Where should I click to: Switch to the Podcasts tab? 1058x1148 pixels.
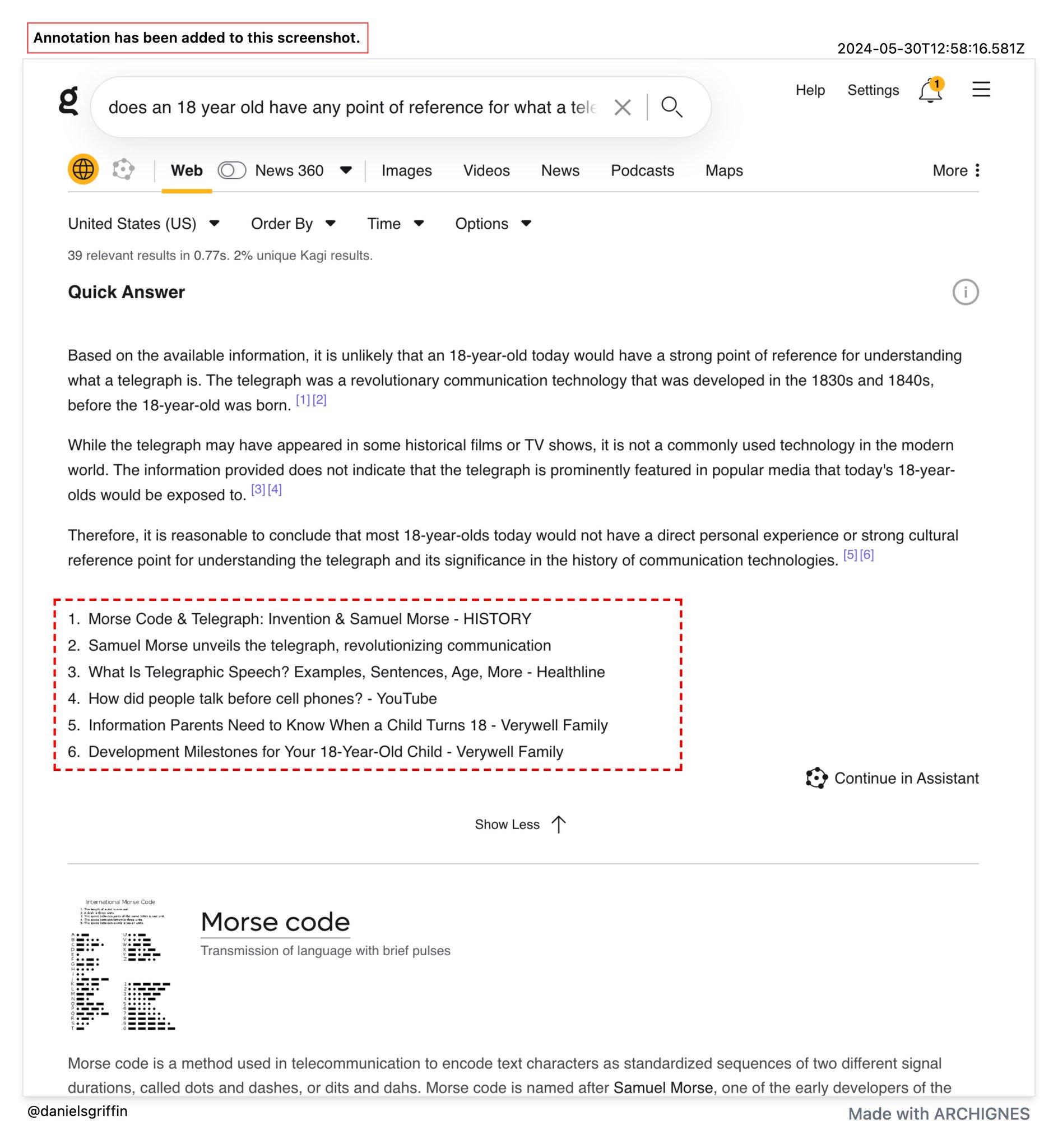[642, 170]
